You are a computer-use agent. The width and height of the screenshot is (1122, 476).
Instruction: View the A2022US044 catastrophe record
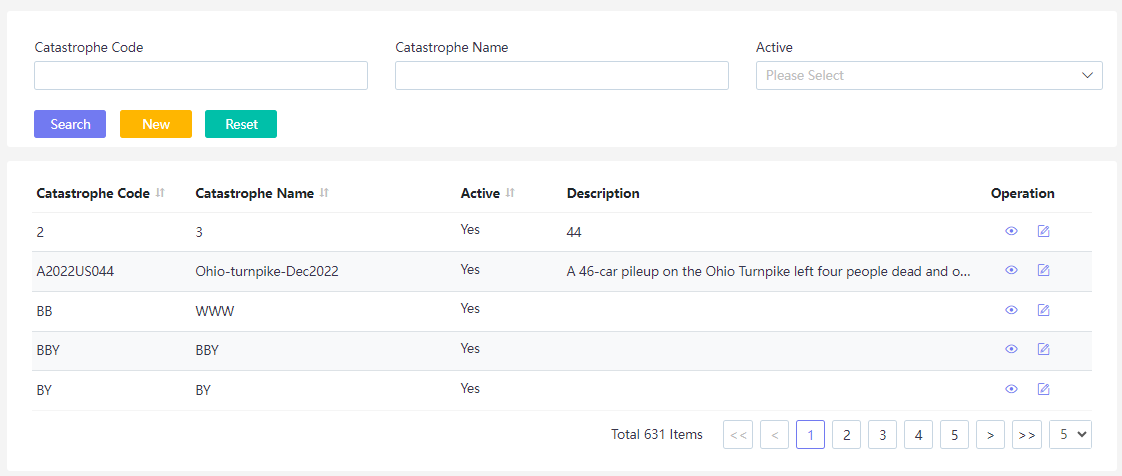1011,271
